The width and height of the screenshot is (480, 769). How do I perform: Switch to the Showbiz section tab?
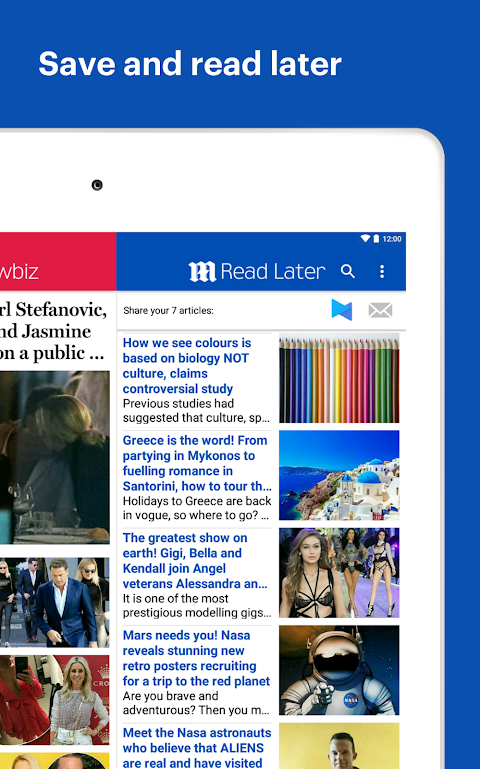[x=20, y=271]
